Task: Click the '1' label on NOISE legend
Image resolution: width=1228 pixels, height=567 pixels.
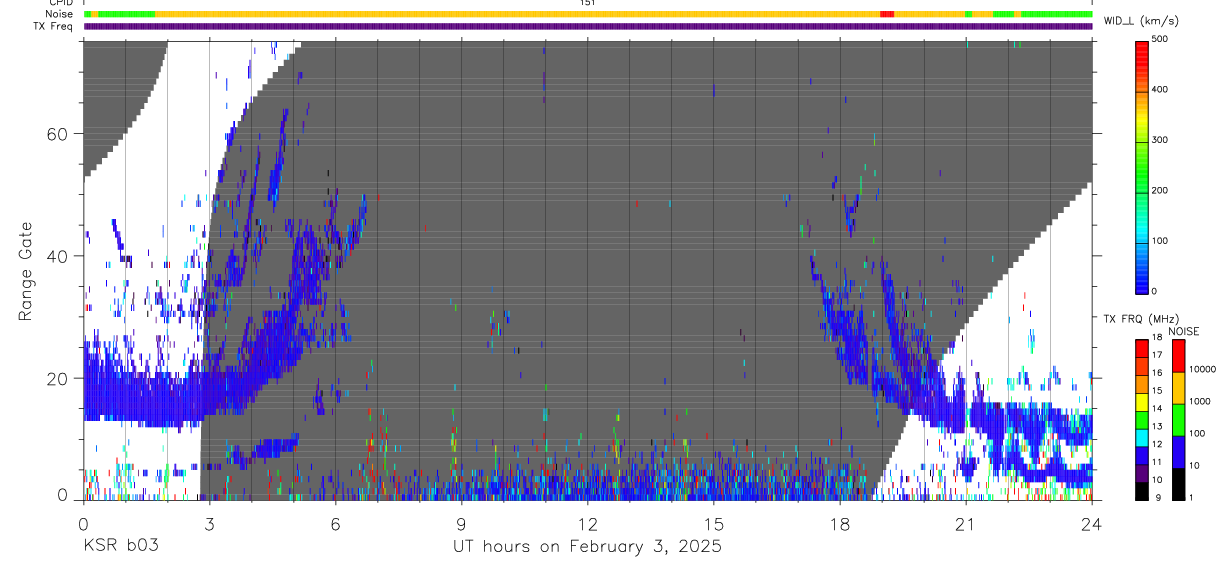Action: [1192, 497]
